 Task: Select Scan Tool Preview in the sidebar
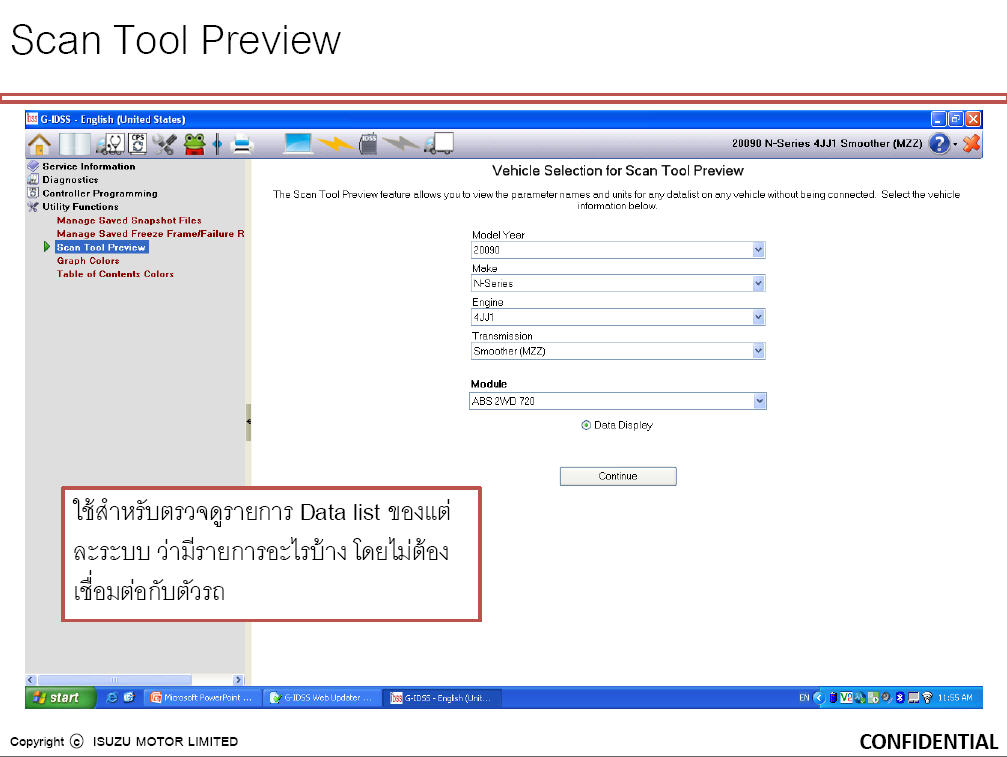(101, 247)
